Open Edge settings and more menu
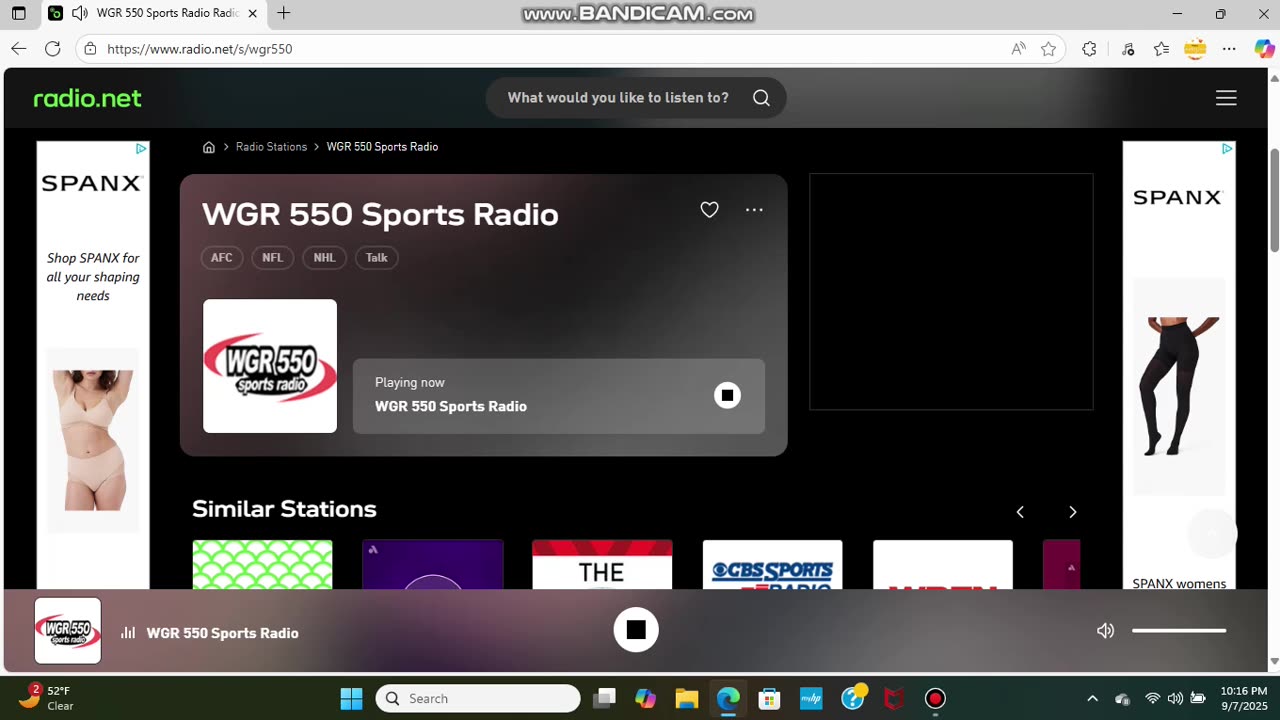This screenshot has height=720, width=1280. click(x=1229, y=49)
